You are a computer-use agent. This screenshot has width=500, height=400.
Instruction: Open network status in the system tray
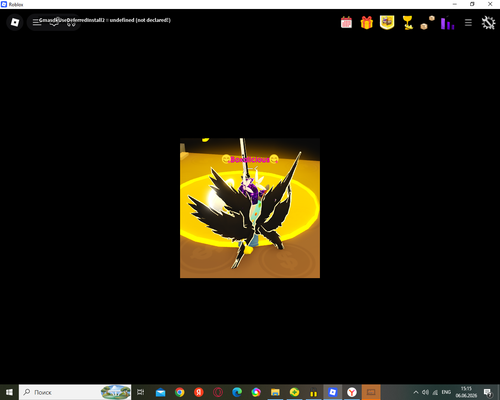point(435,392)
